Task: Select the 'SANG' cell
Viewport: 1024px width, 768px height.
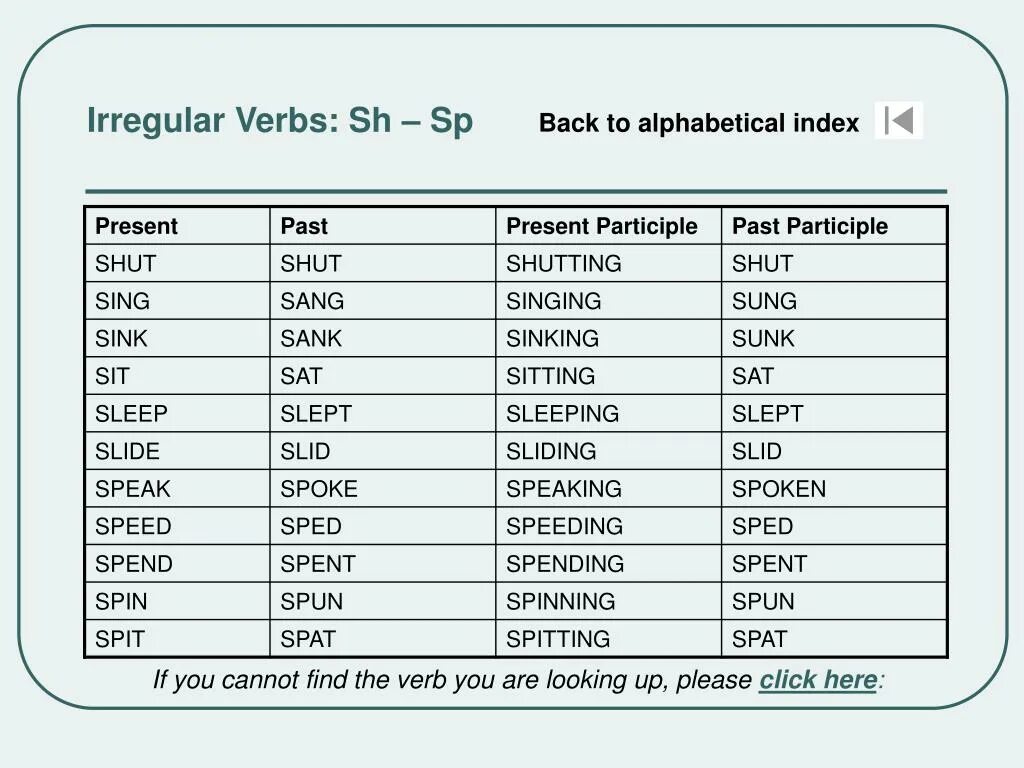Action: (x=311, y=302)
